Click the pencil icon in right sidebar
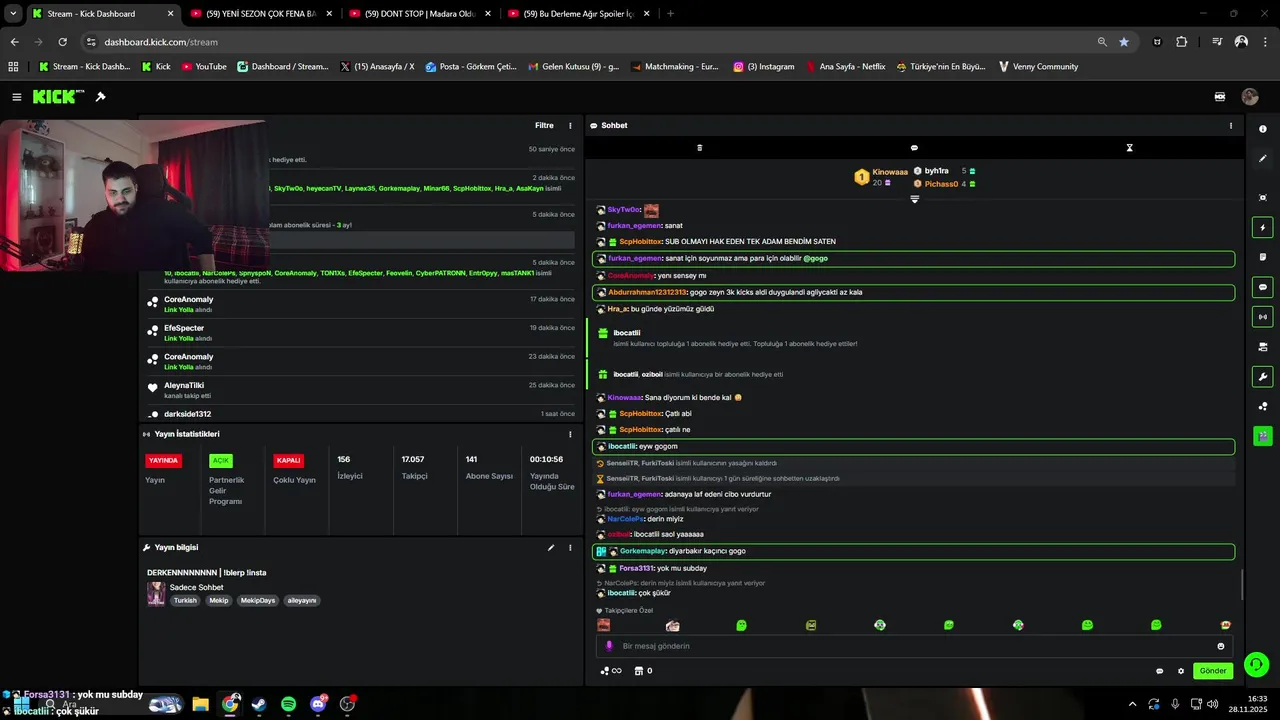The width and height of the screenshot is (1280, 720). point(1263,159)
